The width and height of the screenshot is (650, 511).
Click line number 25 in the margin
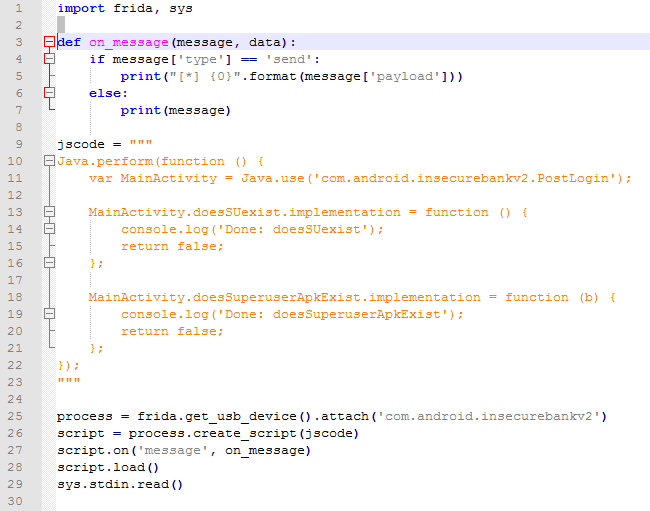click(19, 416)
